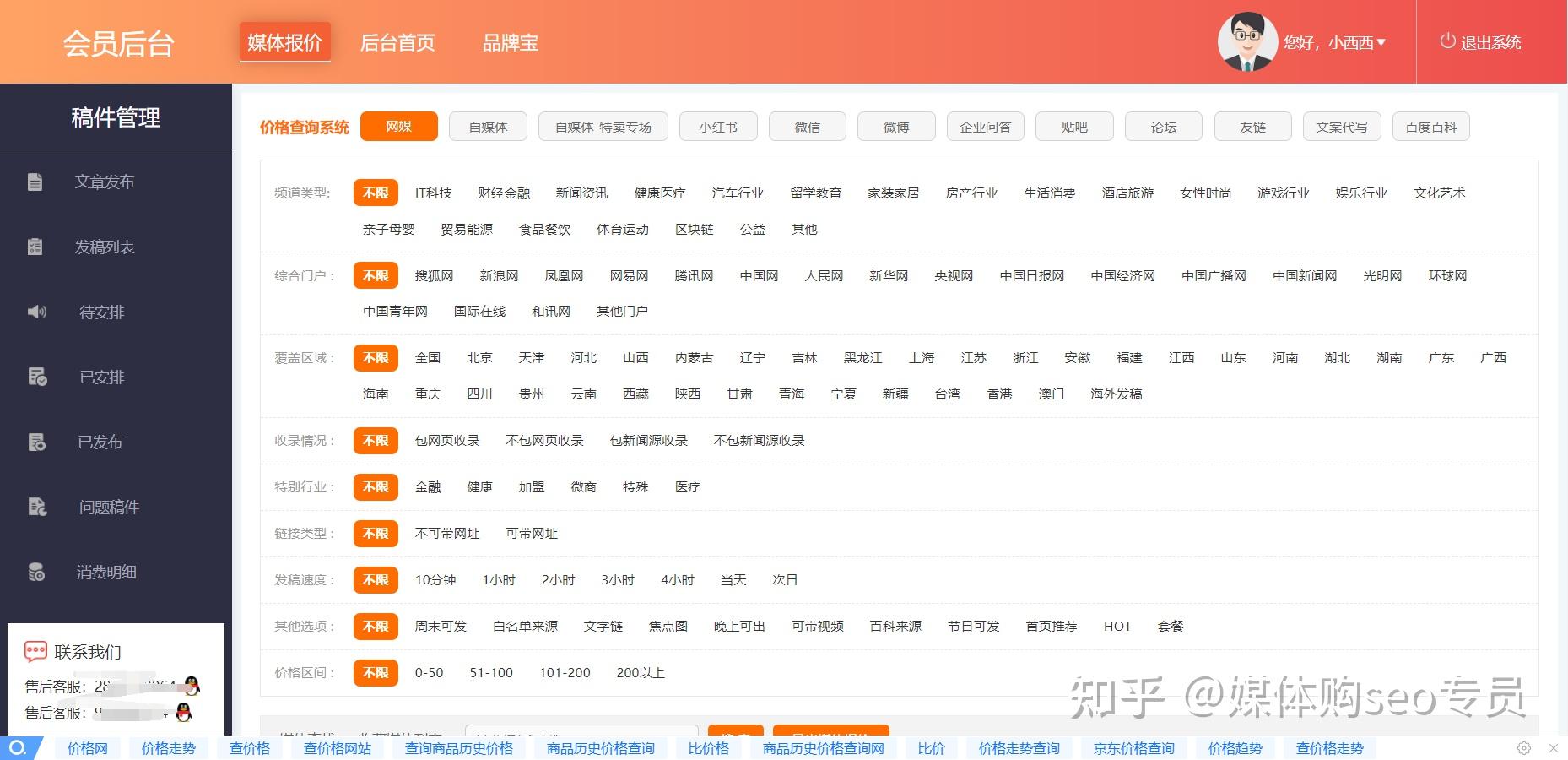Expand the 小西西 user dropdown

(x=1381, y=42)
